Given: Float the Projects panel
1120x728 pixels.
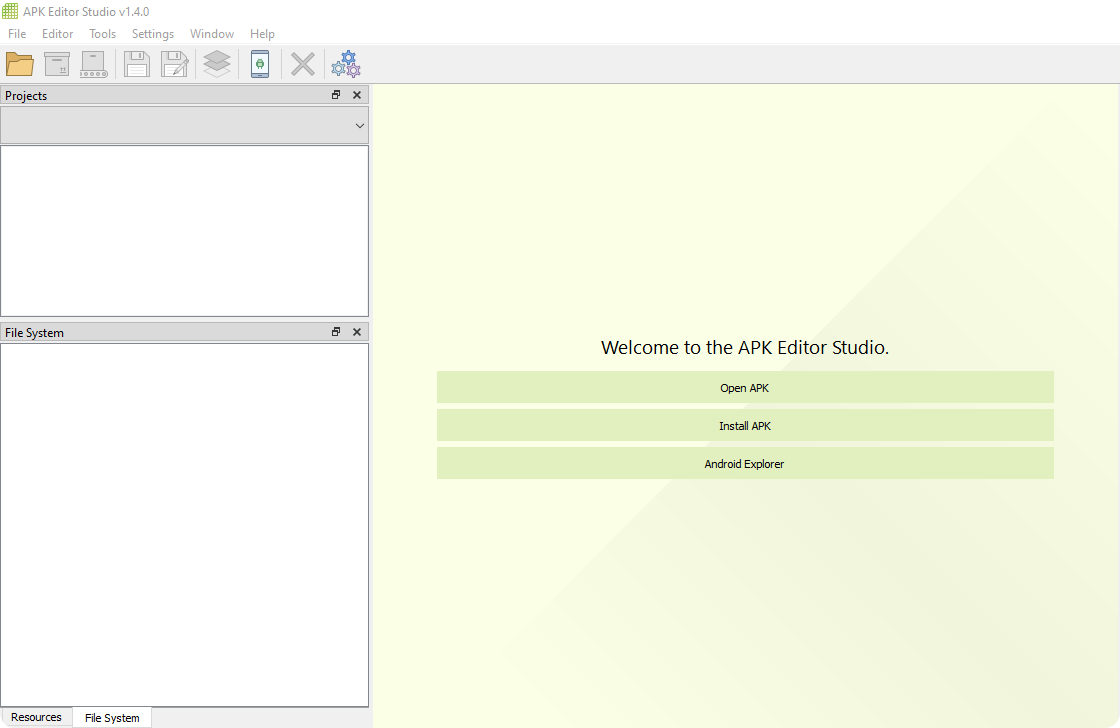Looking at the screenshot, I should pos(336,95).
